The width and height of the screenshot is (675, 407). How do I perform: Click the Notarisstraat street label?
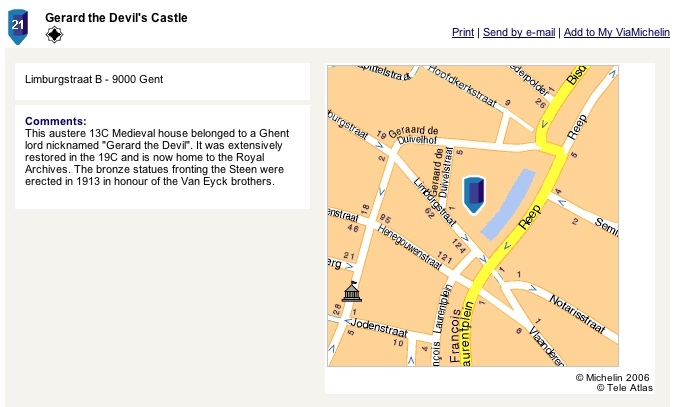click(577, 314)
